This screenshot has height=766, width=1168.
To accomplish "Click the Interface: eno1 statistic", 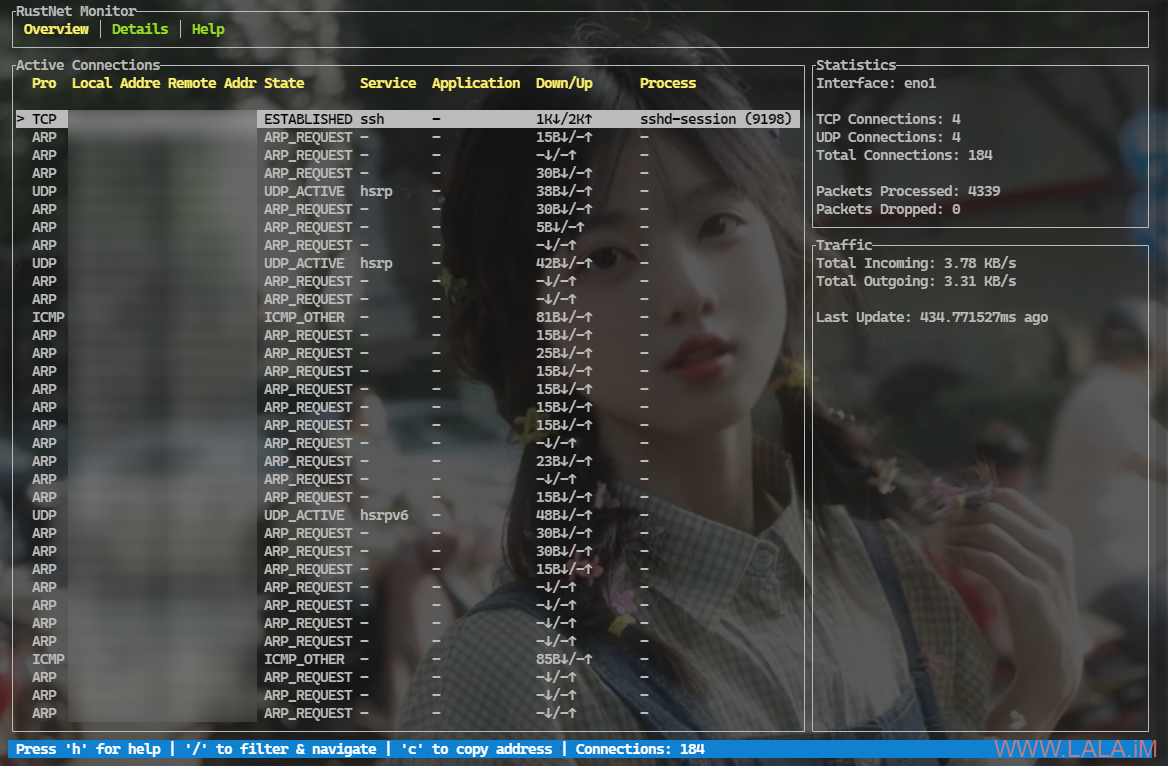I will (x=876, y=83).
